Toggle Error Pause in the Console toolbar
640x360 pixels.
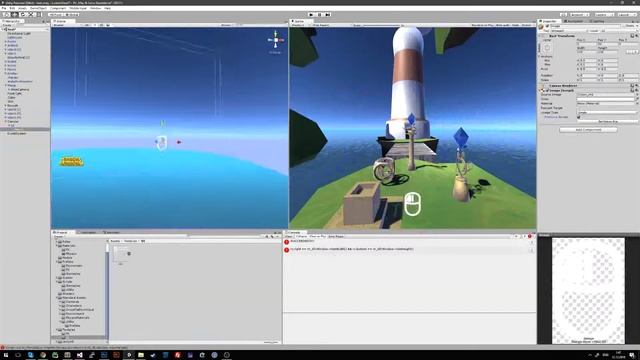pos(336,236)
